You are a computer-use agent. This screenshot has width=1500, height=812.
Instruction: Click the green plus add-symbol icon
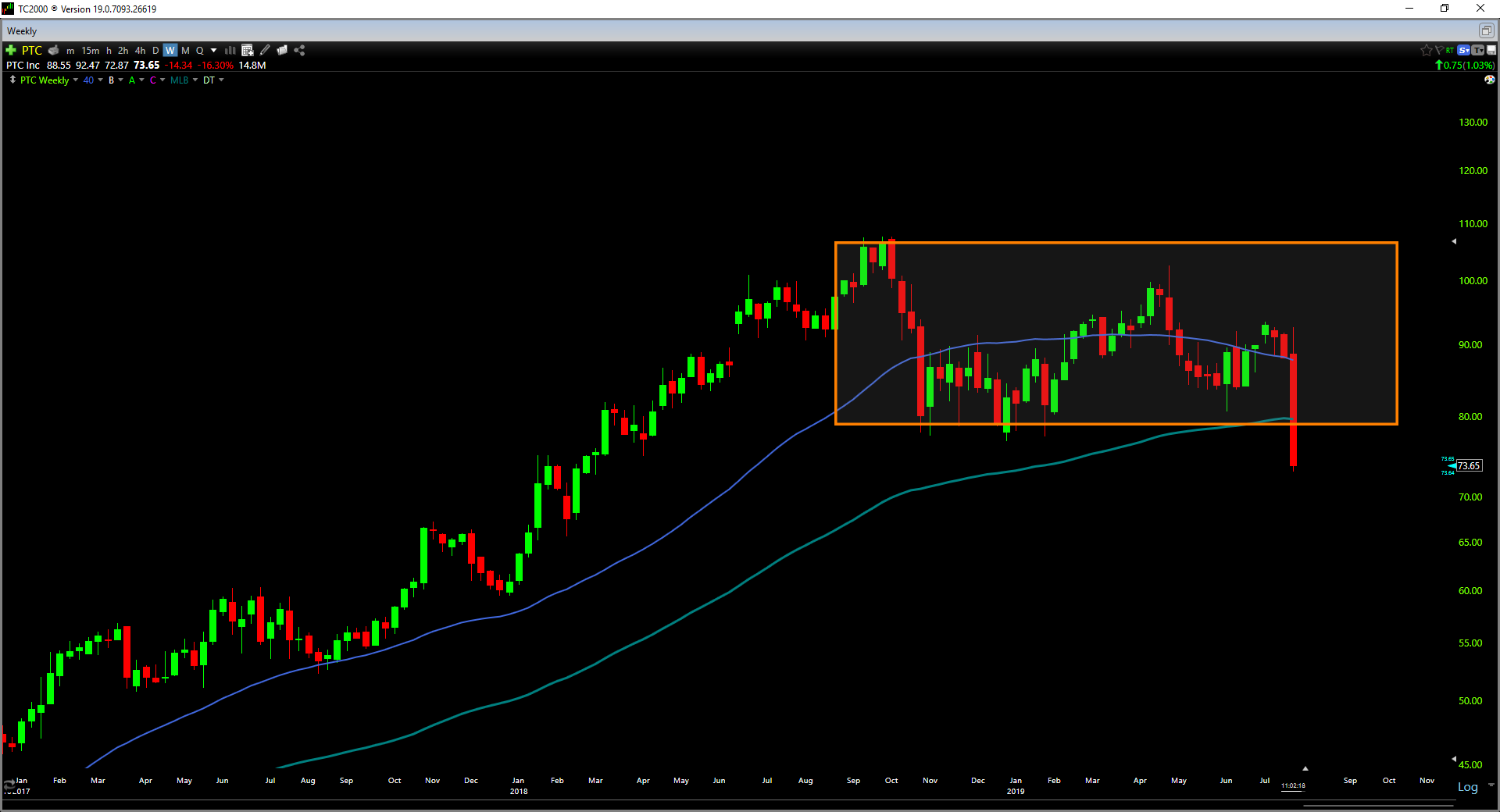11,50
